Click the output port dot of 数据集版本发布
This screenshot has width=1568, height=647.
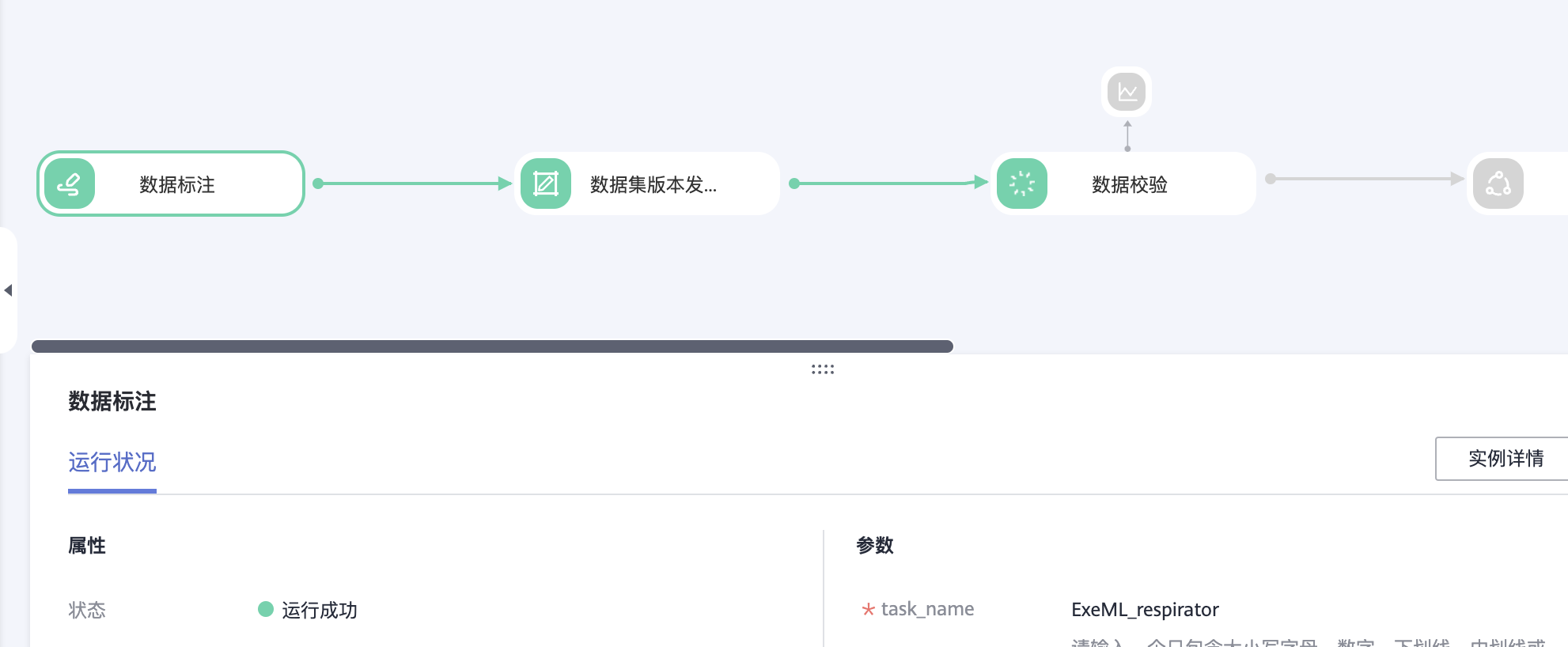click(x=794, y=184)
